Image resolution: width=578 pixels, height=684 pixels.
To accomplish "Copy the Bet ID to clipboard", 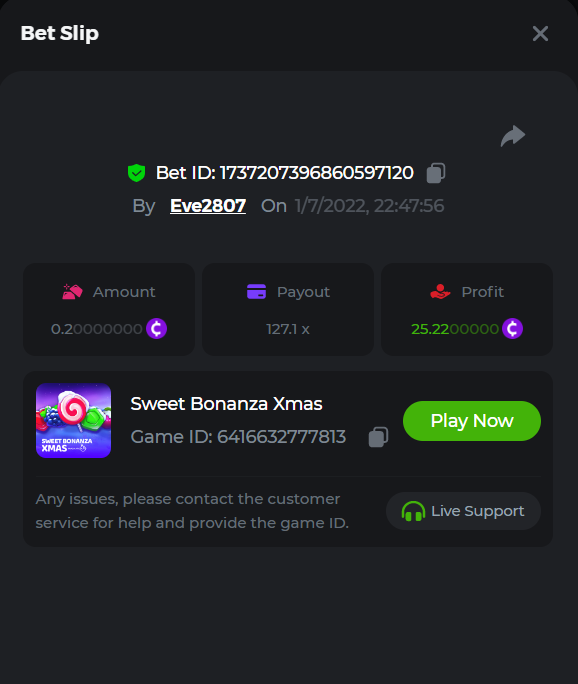I will click(x=435, y=173).
